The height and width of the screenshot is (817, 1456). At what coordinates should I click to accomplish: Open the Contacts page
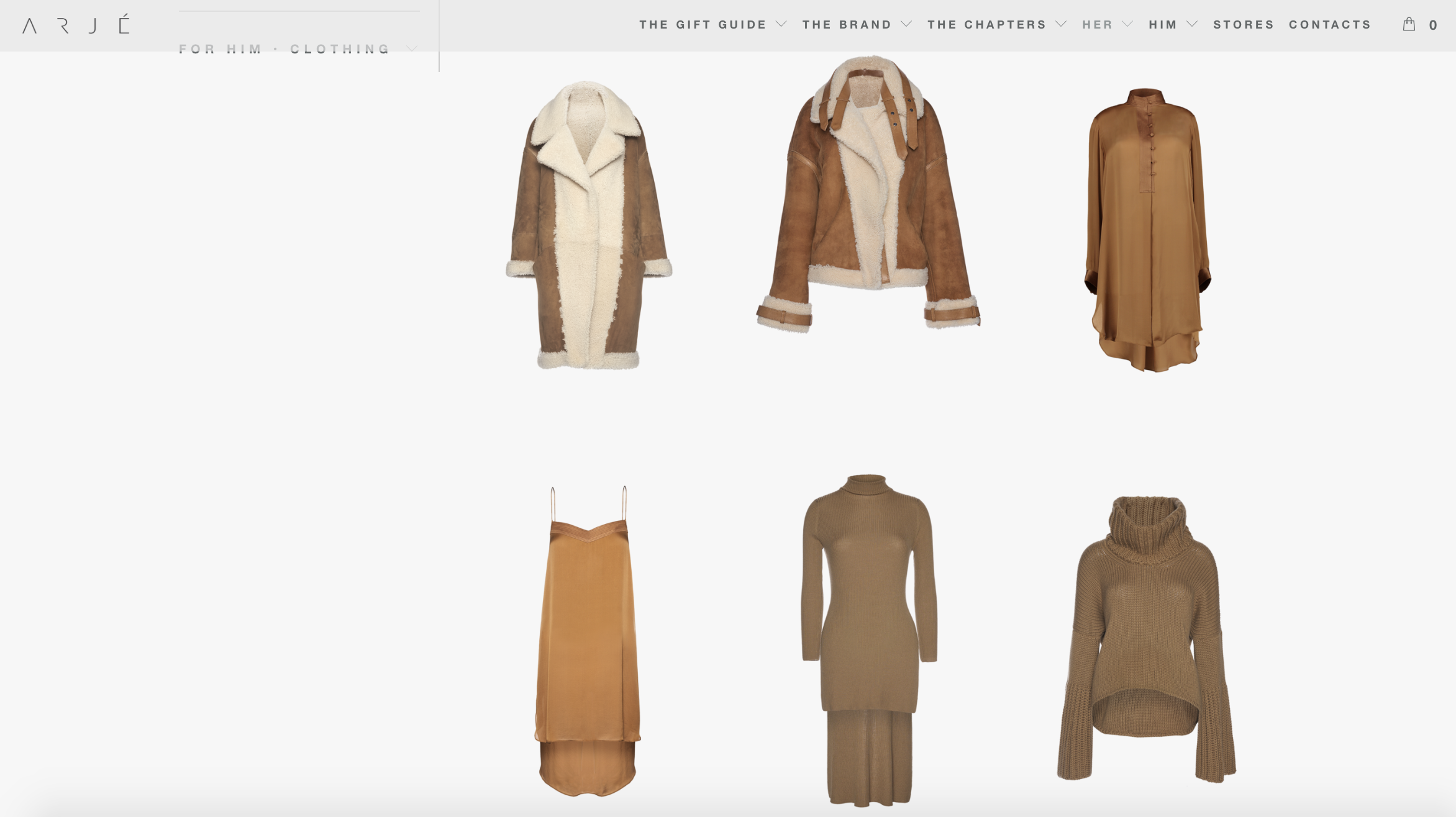click(1330, 25)
